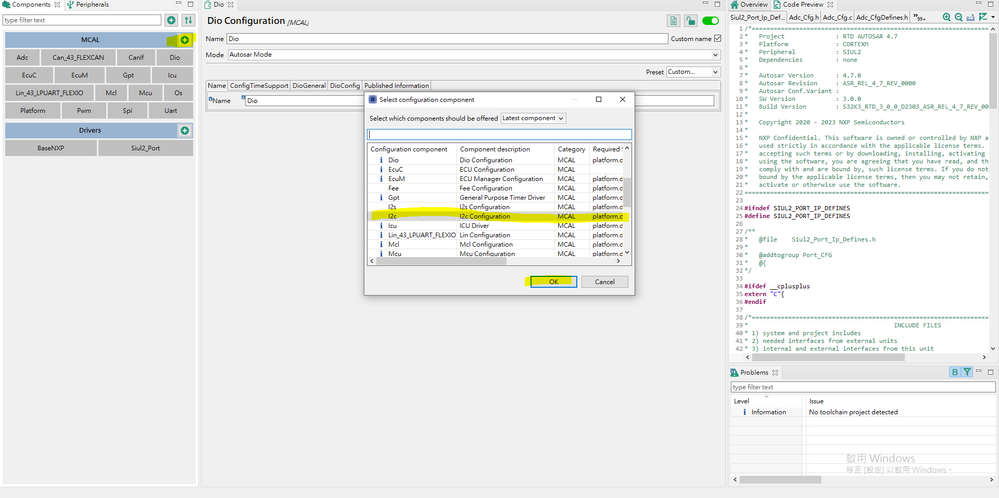Open the Uart component
Viewport: 999px width, 498px height.
point(171,111)
